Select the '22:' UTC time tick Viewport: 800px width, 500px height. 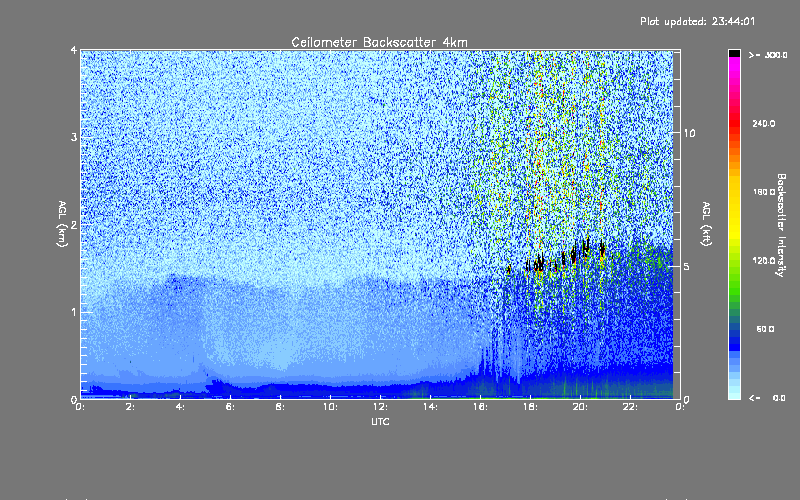[x=630, y=407]
